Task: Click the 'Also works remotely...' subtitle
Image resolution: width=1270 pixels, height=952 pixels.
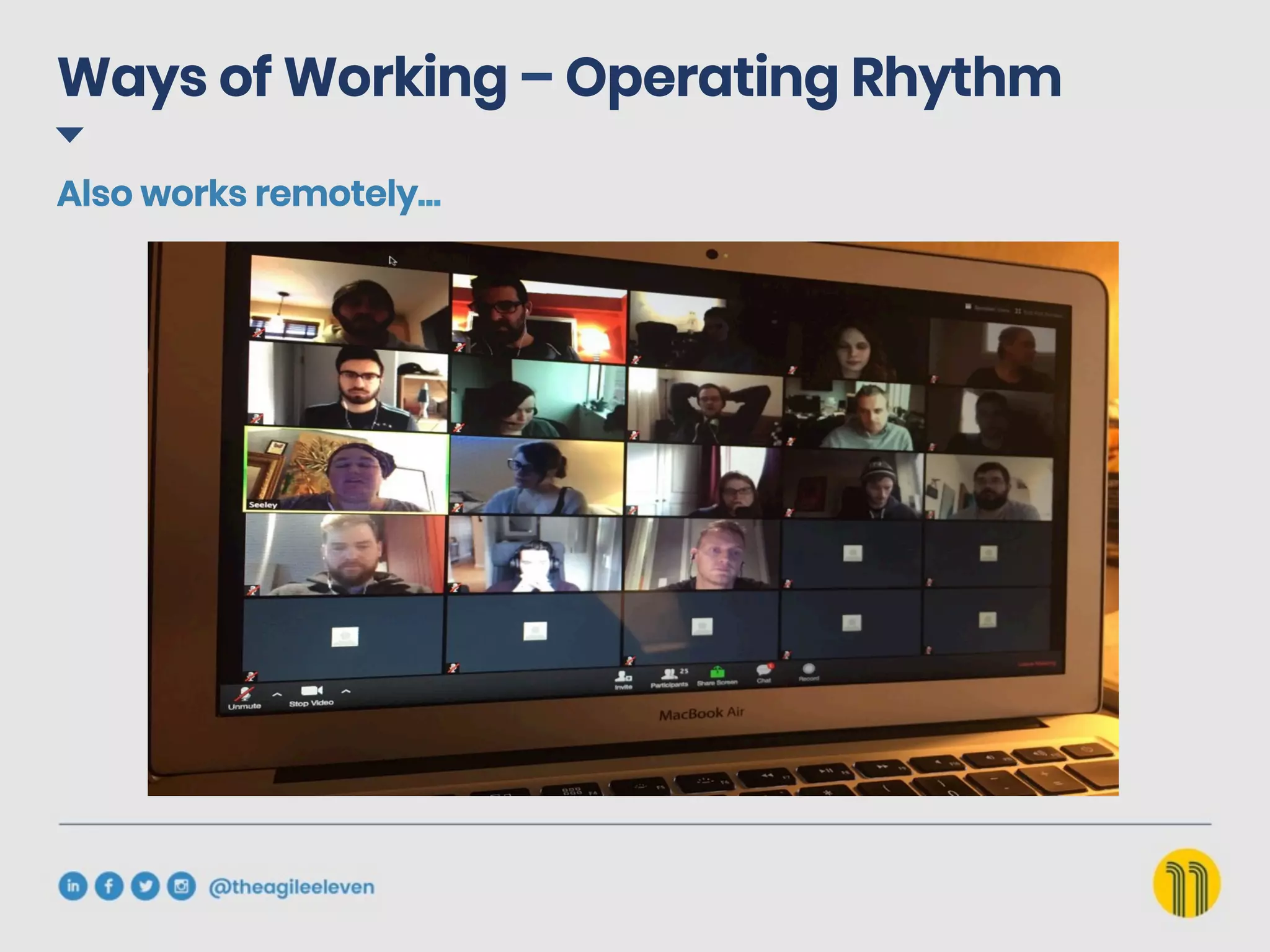Action: 249,195
